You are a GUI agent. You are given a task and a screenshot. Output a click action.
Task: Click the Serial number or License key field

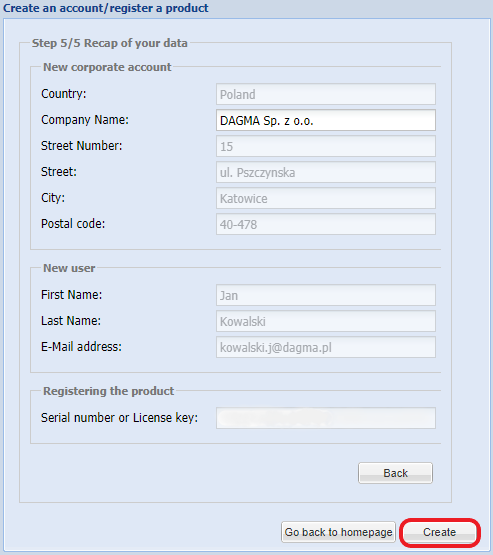point(326,418)
